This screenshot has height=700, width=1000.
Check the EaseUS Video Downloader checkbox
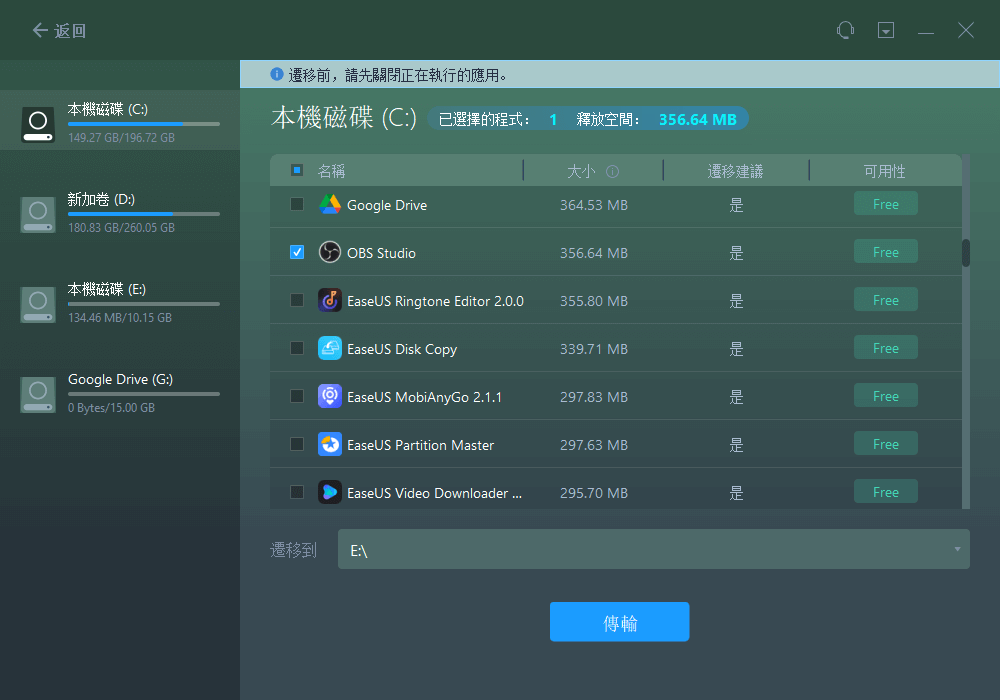(x=297, y=492)
